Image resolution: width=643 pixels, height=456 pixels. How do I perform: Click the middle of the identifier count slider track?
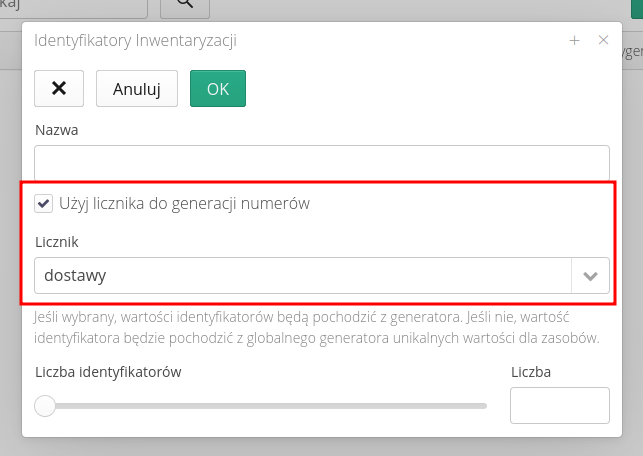[x=265, y=406]
